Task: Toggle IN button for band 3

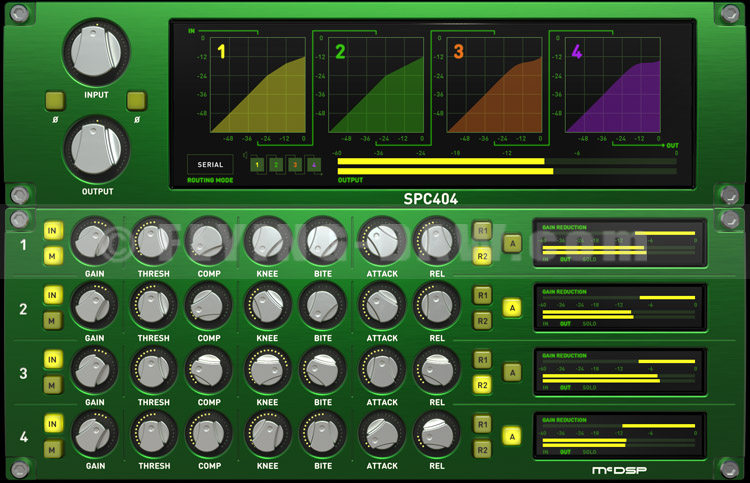Action: pyautogui.click(x=53, y=360)
